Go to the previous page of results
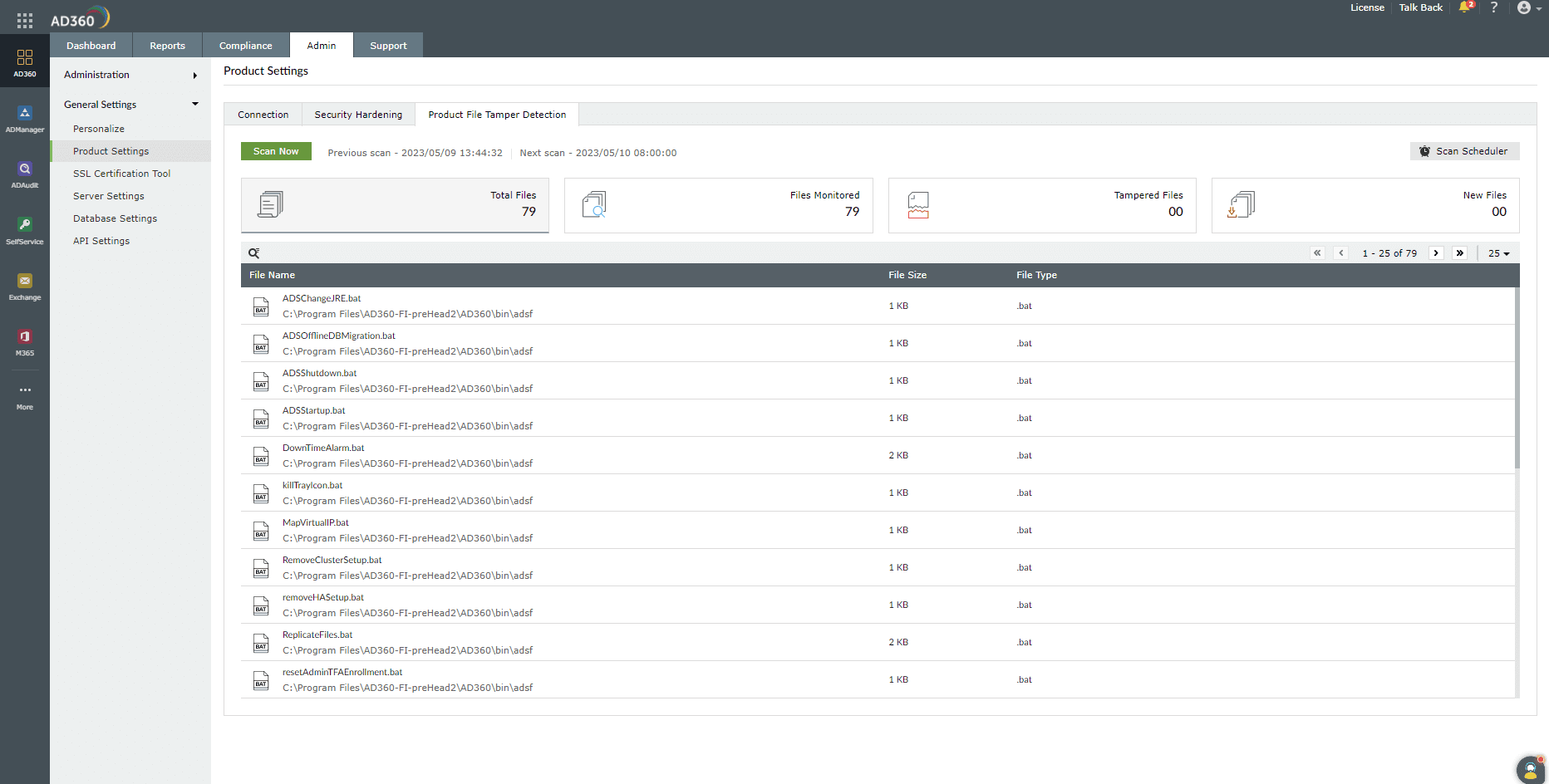 1341,253
